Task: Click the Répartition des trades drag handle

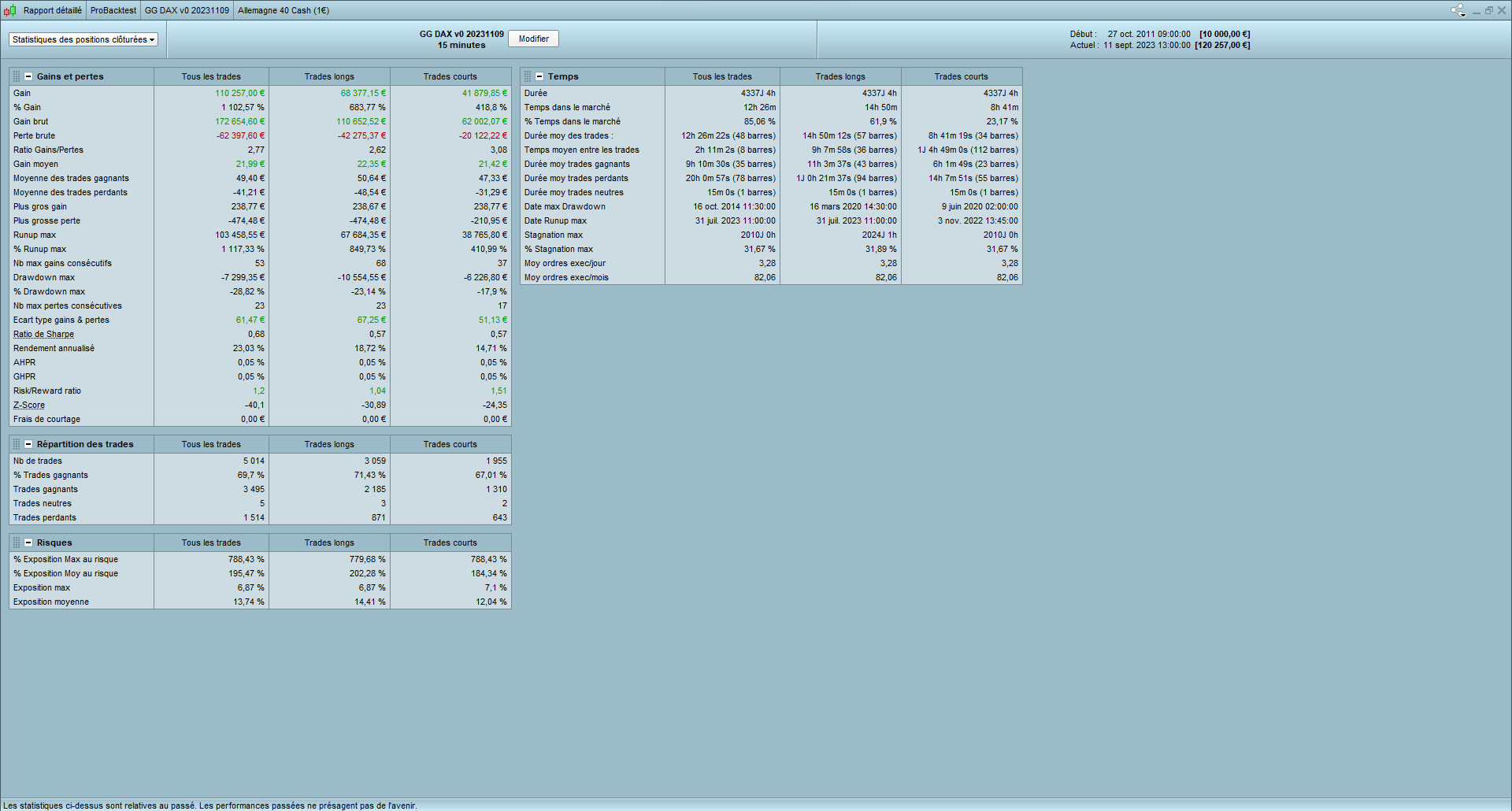Action: tap(17, 444)
